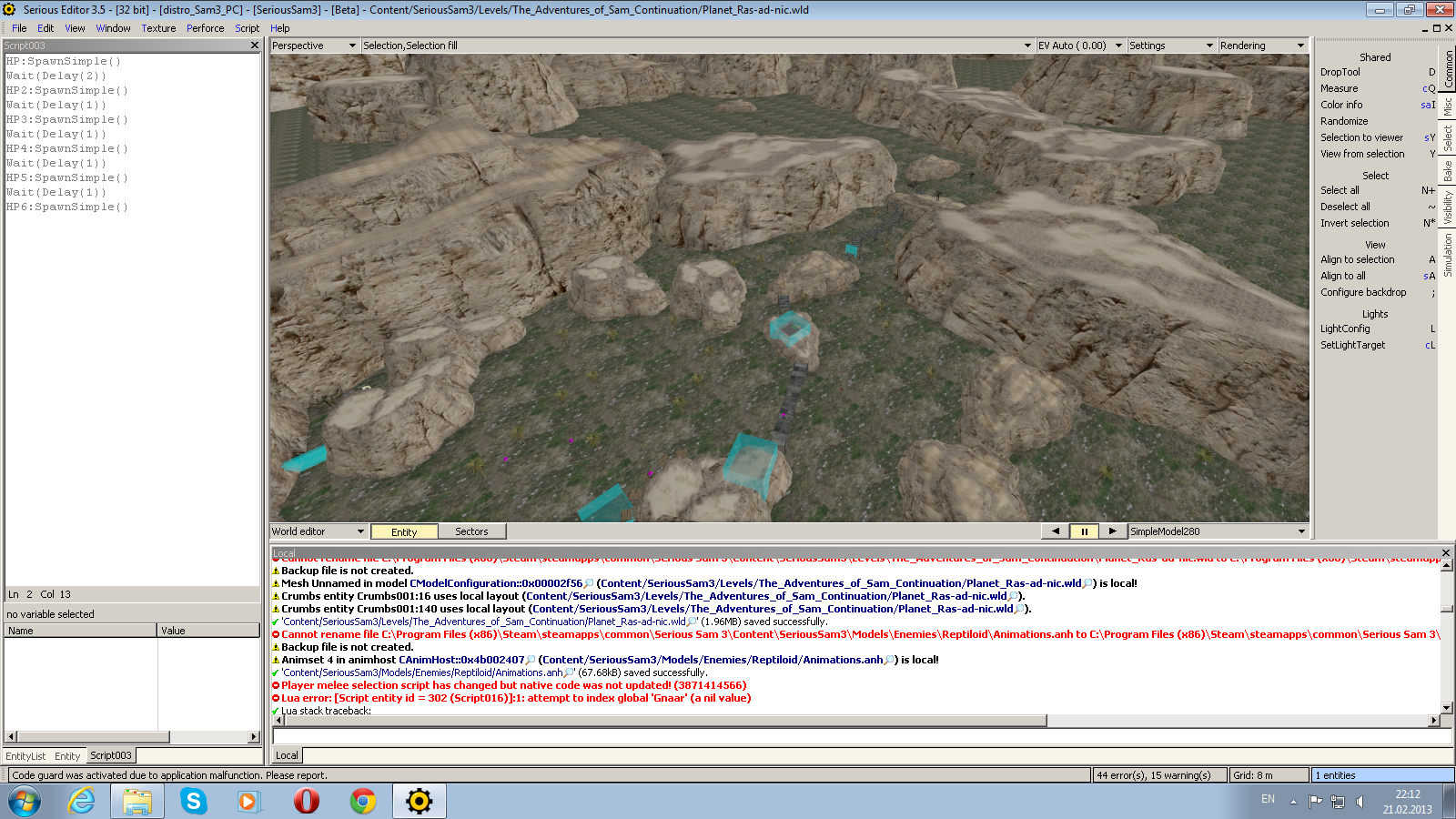Open World editor mode dropdown
The image size is (1456, 819).
coord(318,531)
